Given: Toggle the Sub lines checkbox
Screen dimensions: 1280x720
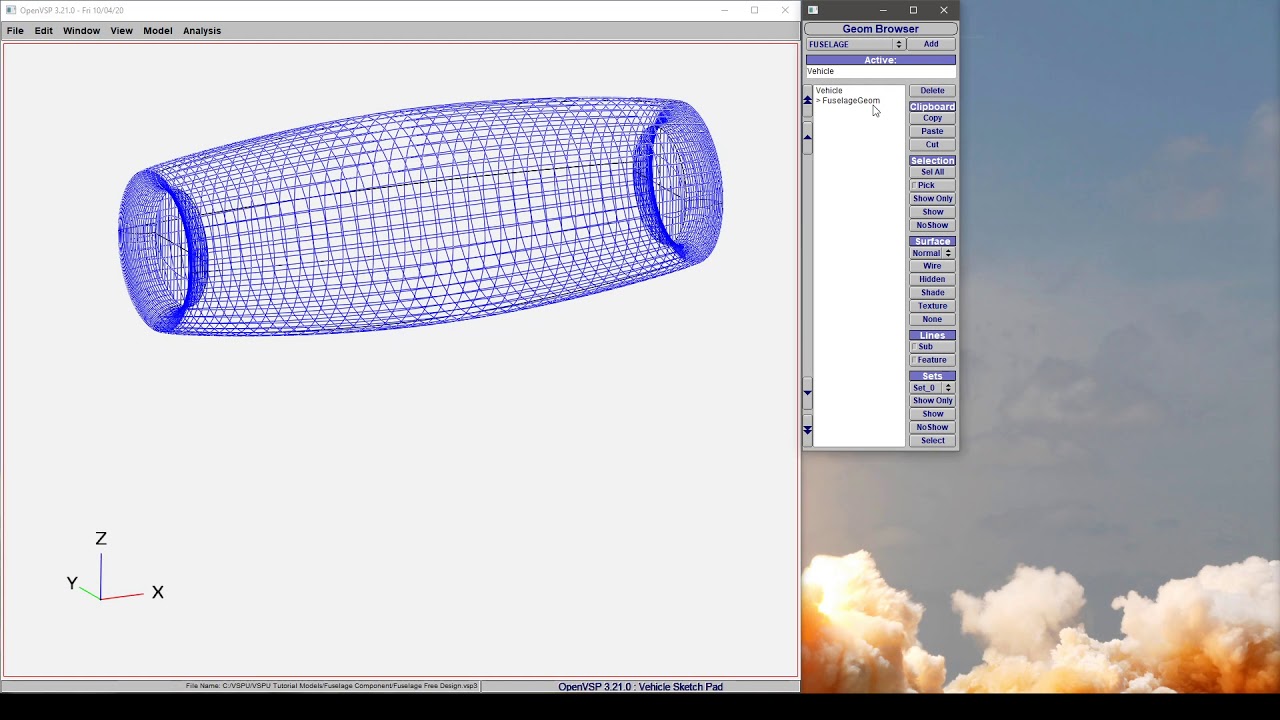Looking at the screenshot, I should (x=914, y=347).
